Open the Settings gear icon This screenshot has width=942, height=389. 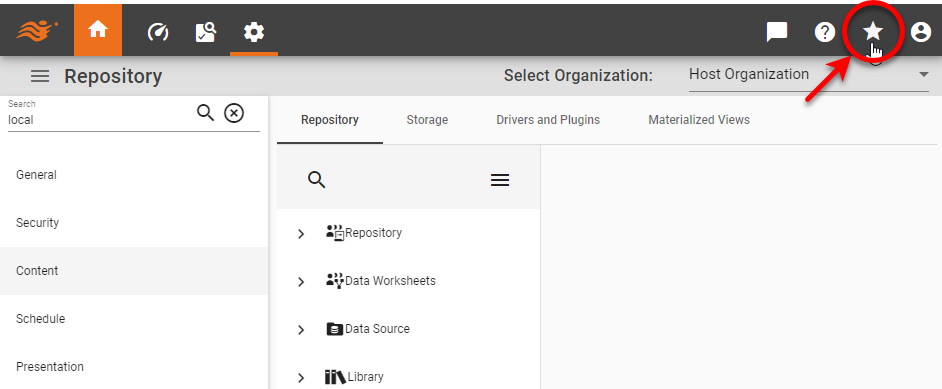(254, 32)
